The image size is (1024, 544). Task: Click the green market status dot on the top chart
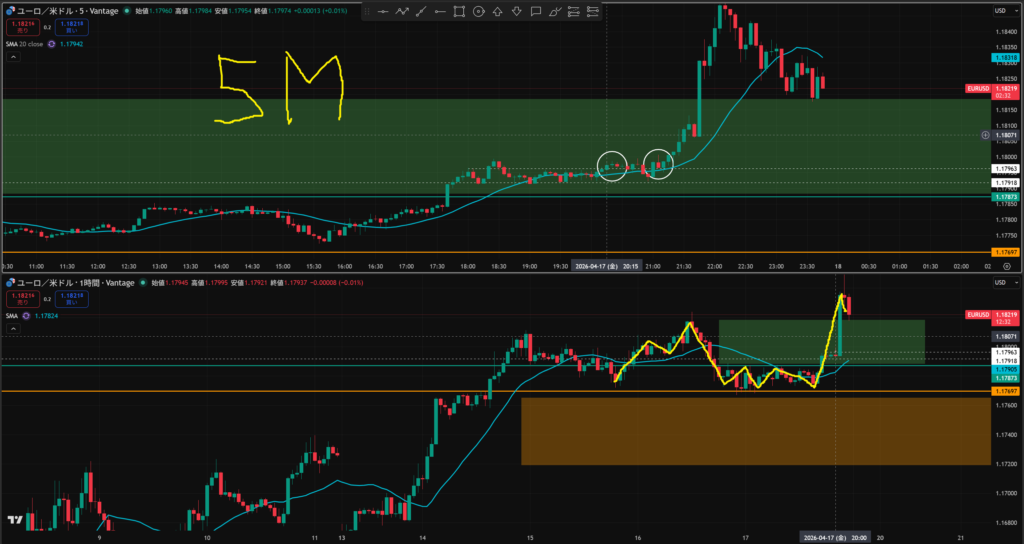129,11
